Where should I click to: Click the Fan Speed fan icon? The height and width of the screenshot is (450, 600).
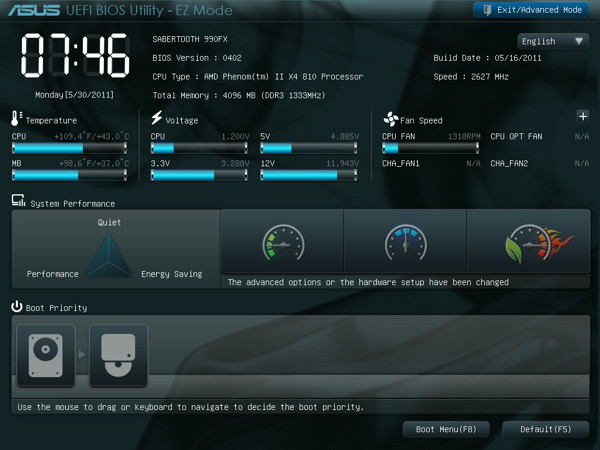click(x=391, y=119)
